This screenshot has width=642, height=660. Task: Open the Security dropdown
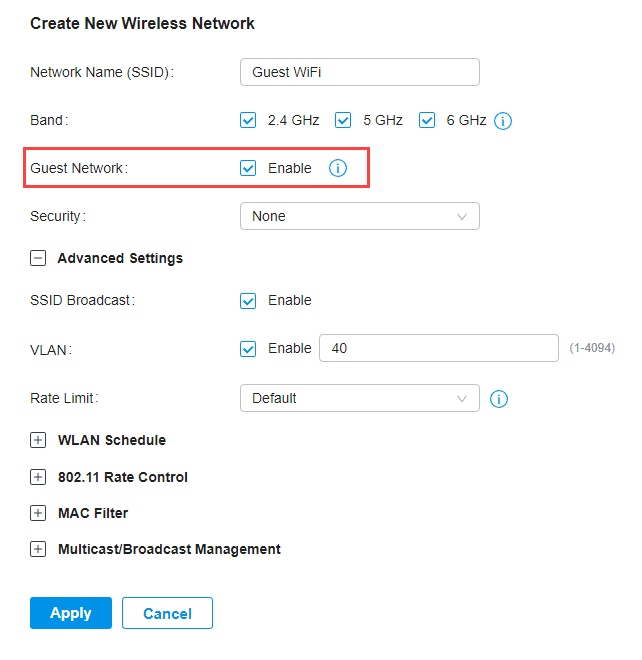[359, 216]
